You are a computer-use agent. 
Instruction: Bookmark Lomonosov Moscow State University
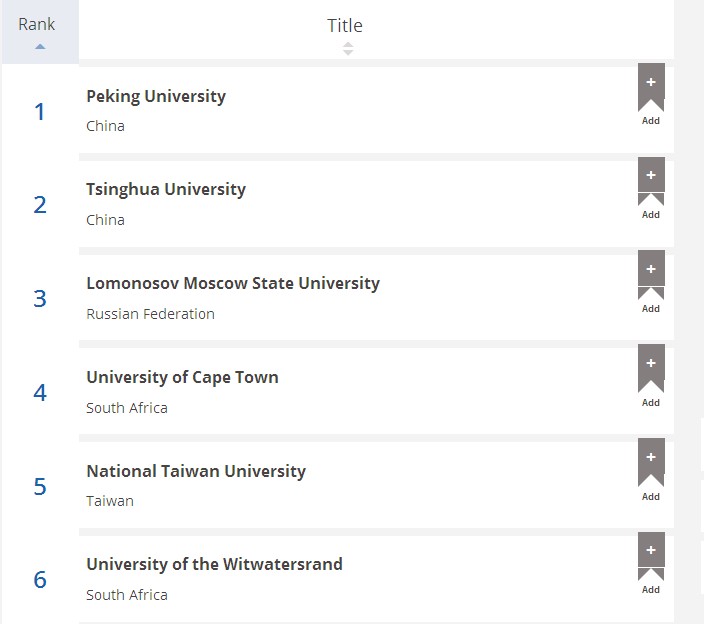[x=651, y=275]
